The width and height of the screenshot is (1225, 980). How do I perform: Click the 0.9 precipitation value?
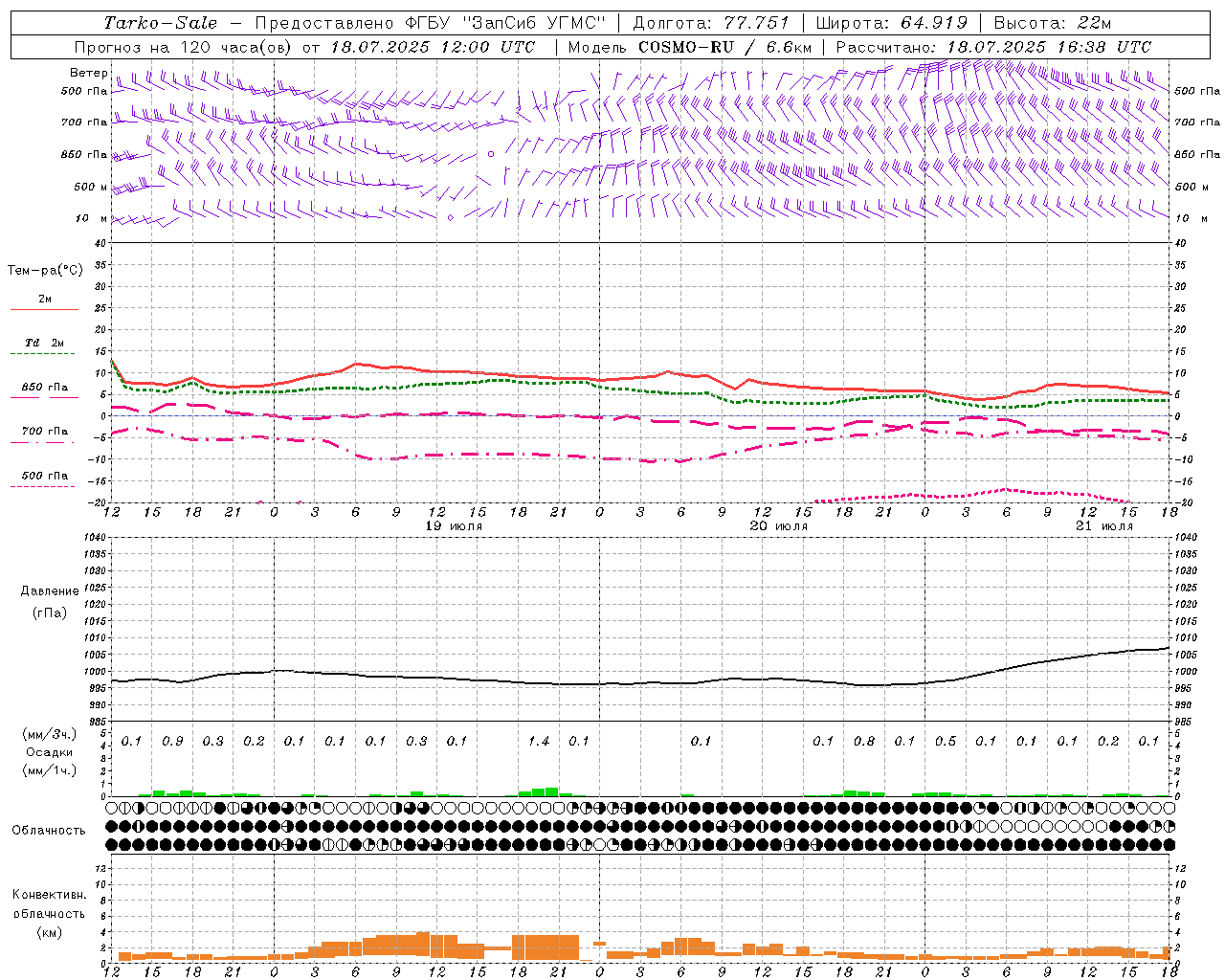[172, 742]
